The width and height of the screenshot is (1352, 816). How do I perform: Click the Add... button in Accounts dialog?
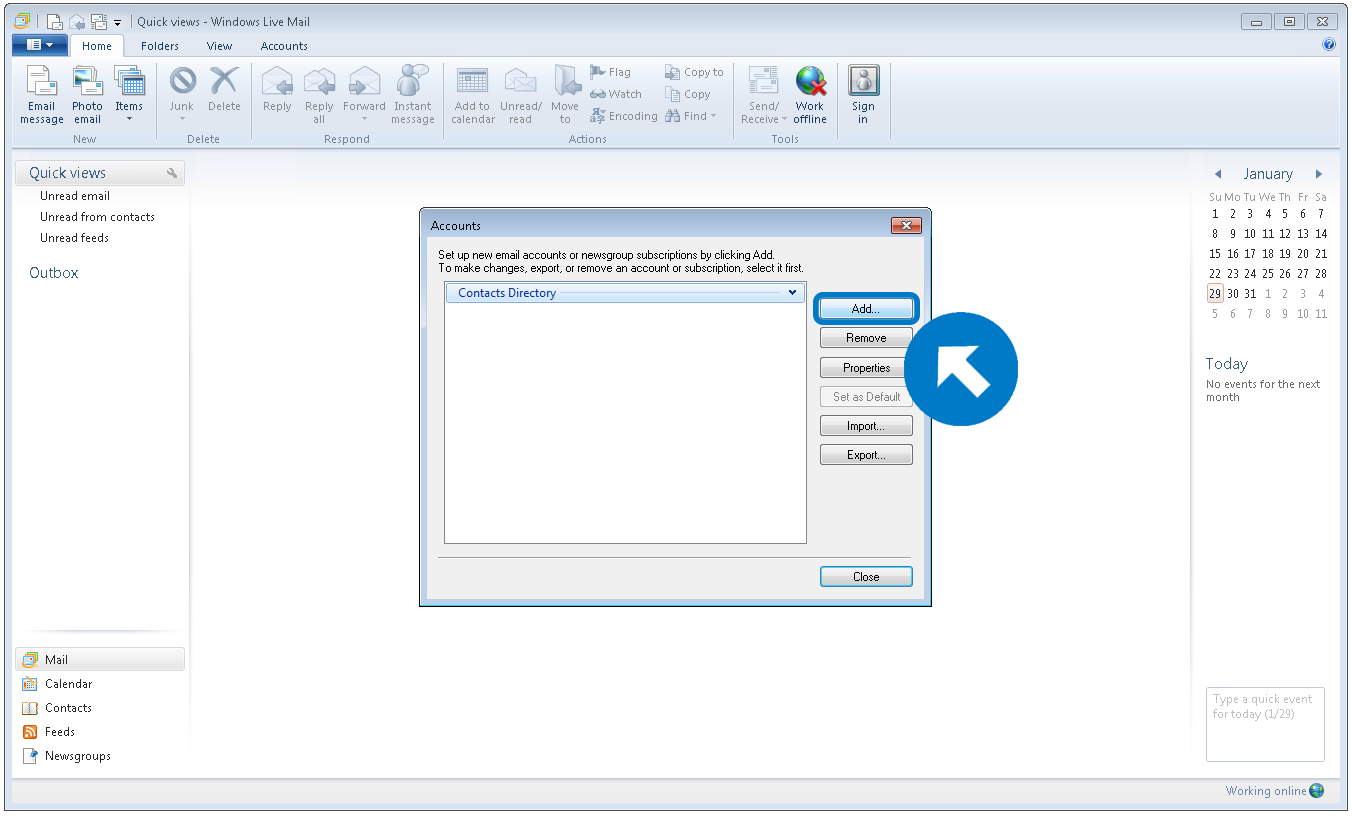[x=866, y=309]
